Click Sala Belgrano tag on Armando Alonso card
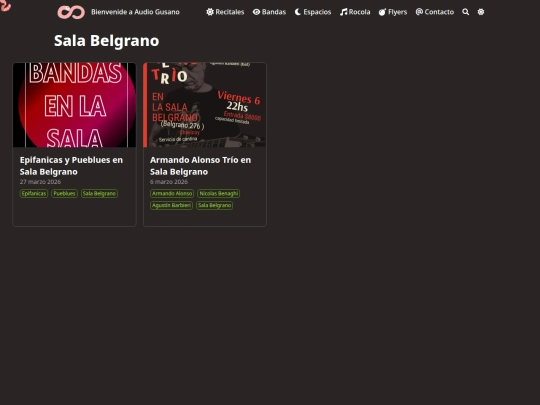The width and height of the screenshot is (540, 405). tap(215, 206)
